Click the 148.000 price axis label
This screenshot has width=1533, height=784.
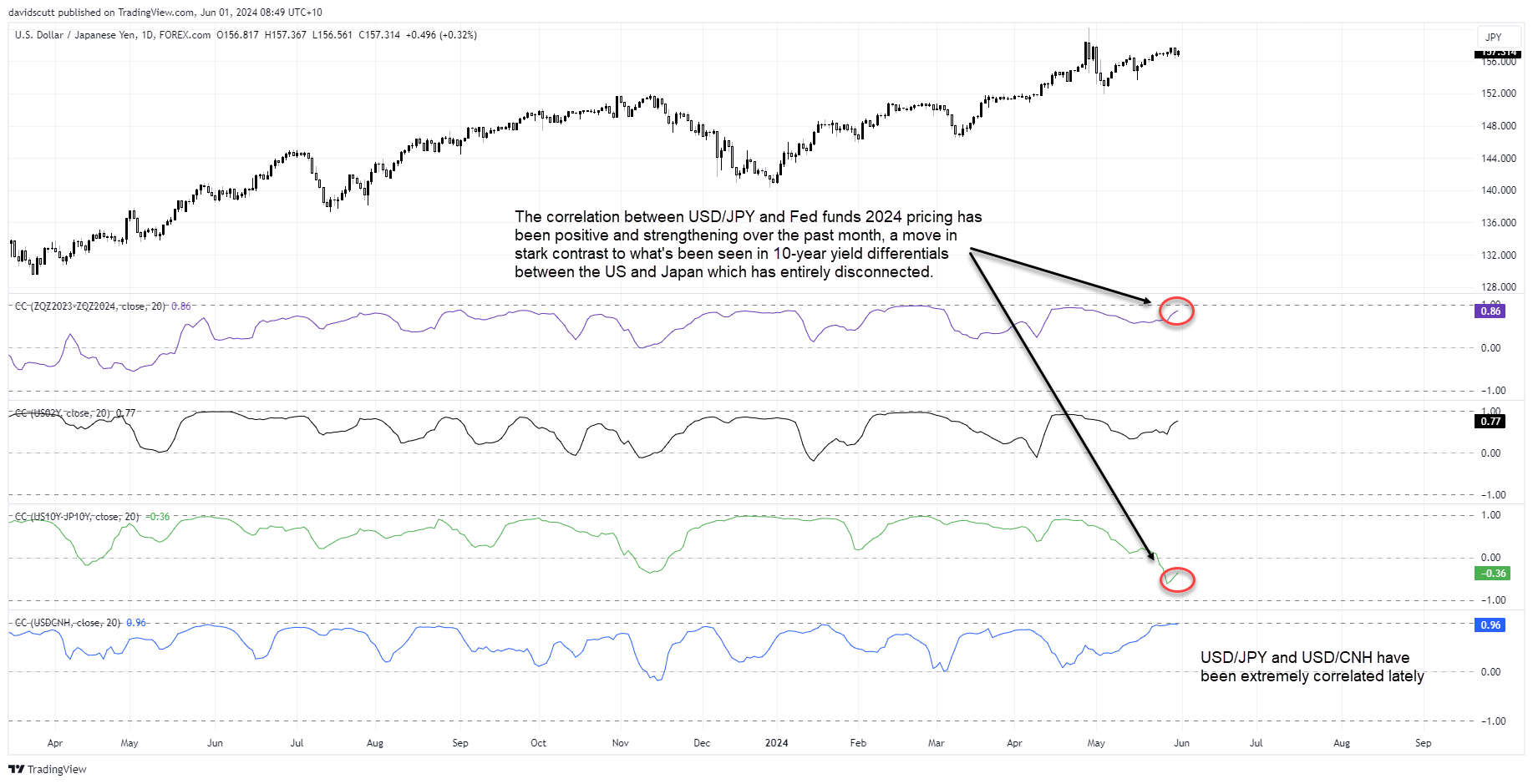click(1499, 126)
